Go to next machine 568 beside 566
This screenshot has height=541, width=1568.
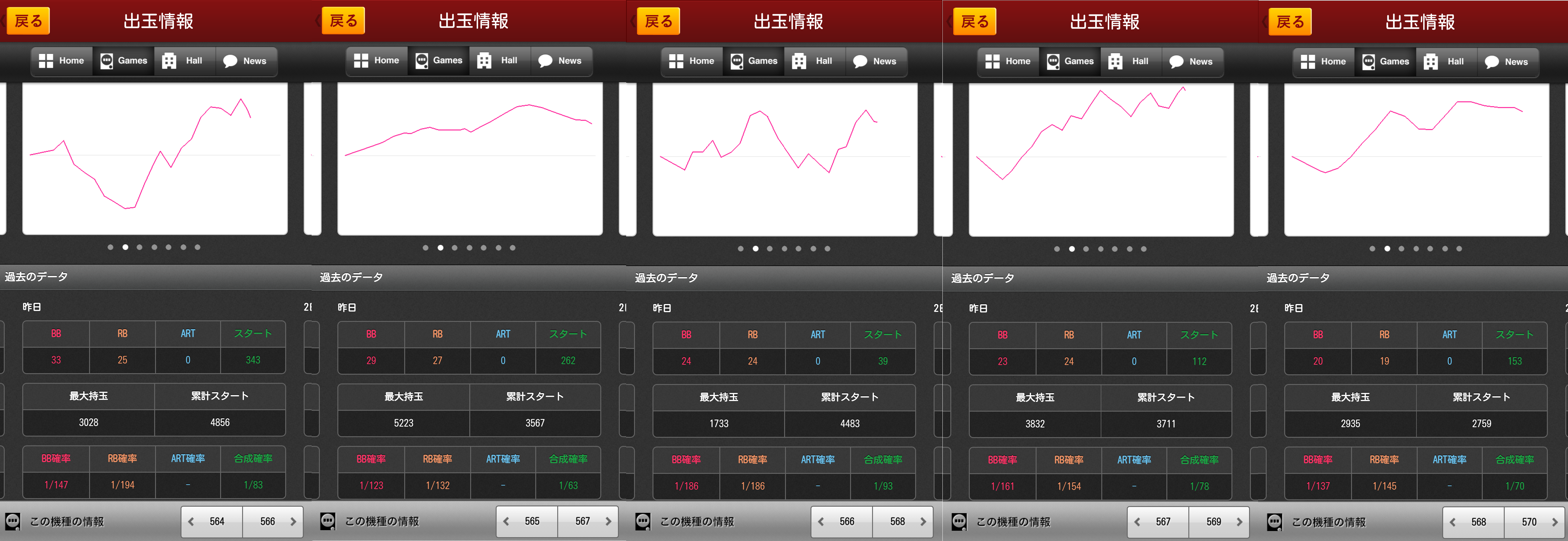tap(903, 522)
